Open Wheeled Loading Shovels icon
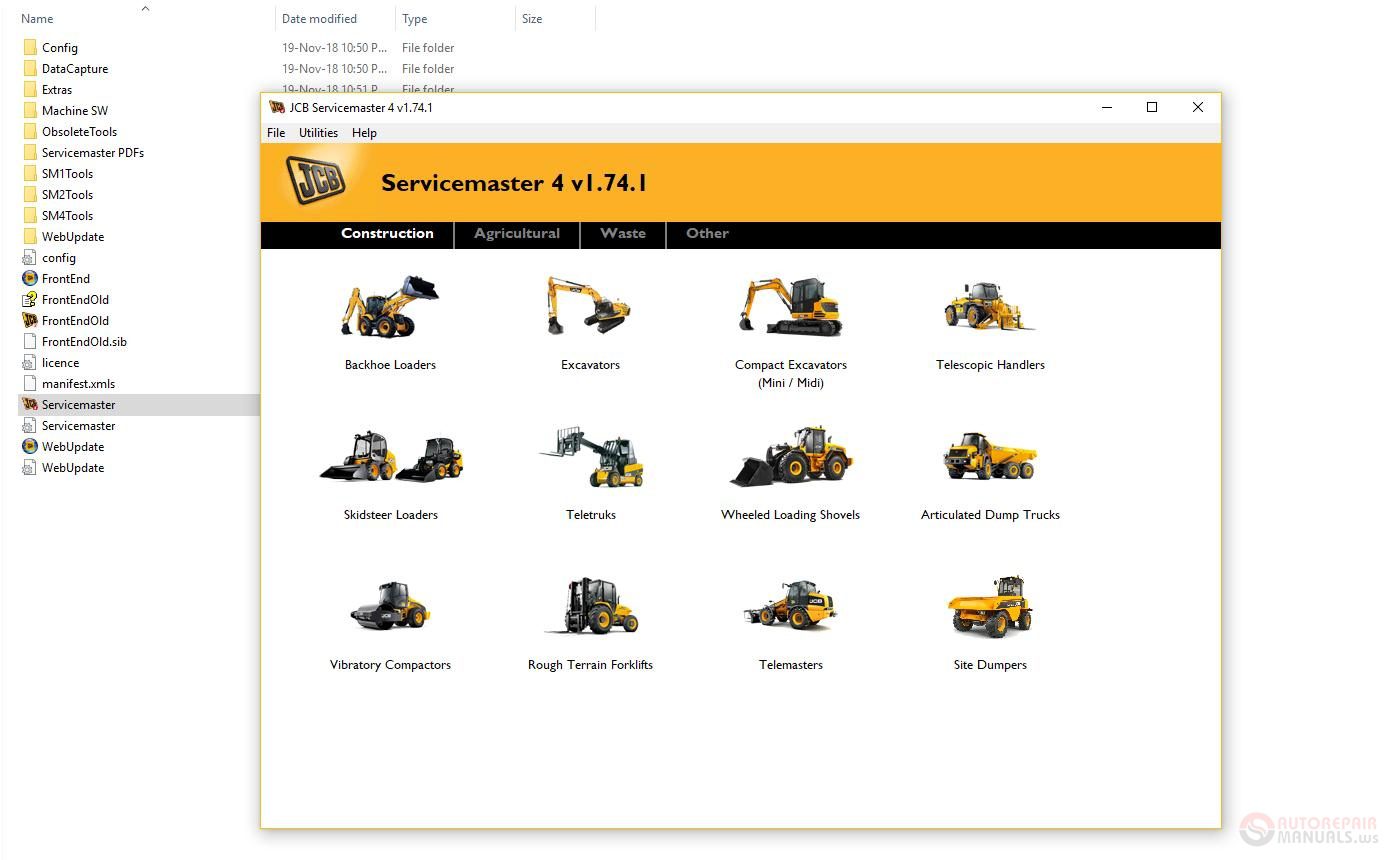The width and height of the screenshot is (1391, 860). point(791,457)
